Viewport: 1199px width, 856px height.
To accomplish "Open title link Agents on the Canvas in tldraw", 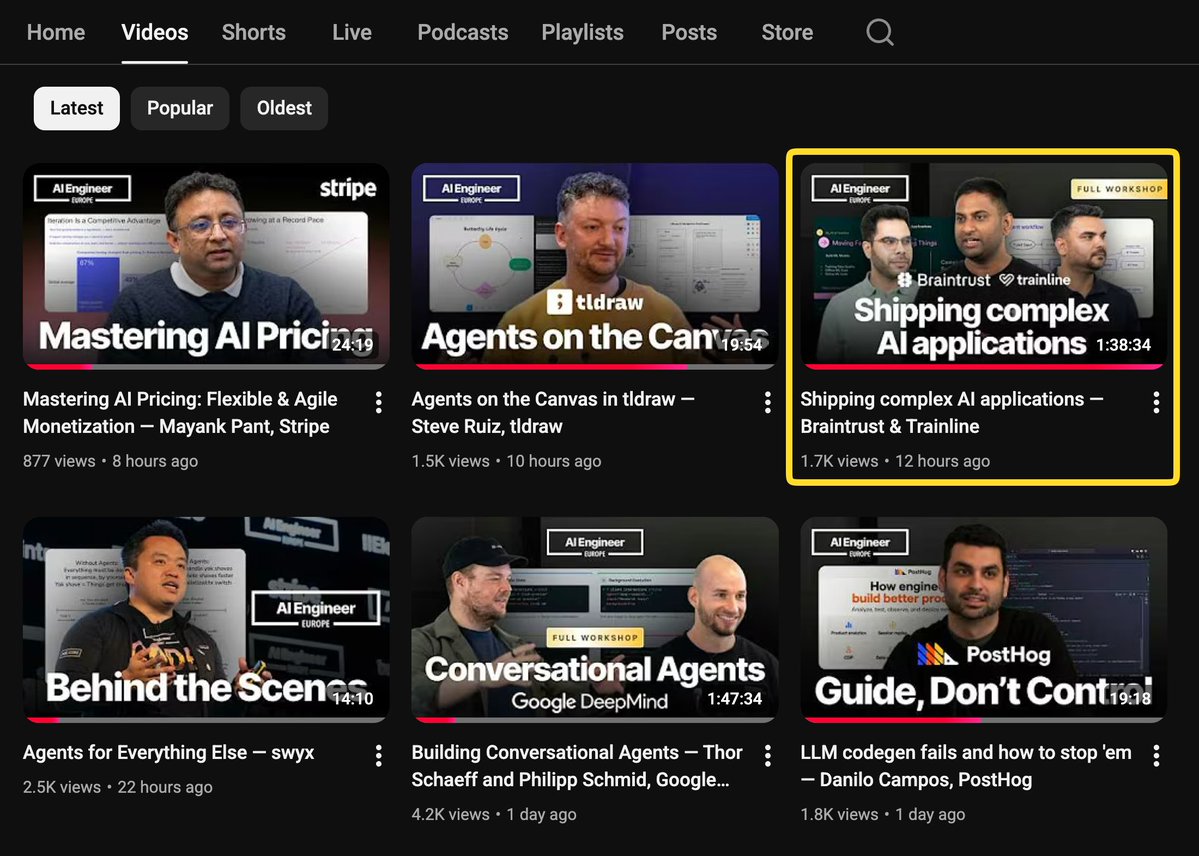I will [553, 412].
